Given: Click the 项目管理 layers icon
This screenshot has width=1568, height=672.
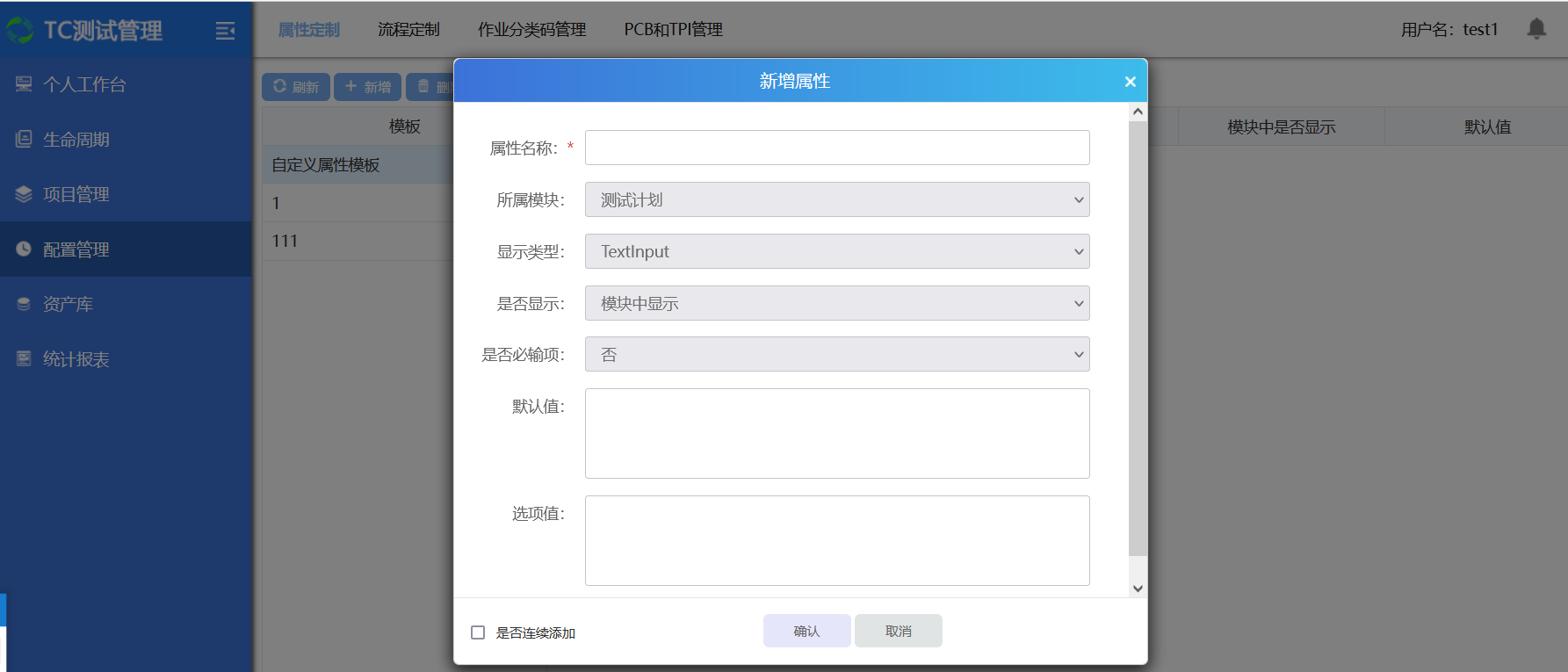Looking at the screenshot, I should [24, 194].
